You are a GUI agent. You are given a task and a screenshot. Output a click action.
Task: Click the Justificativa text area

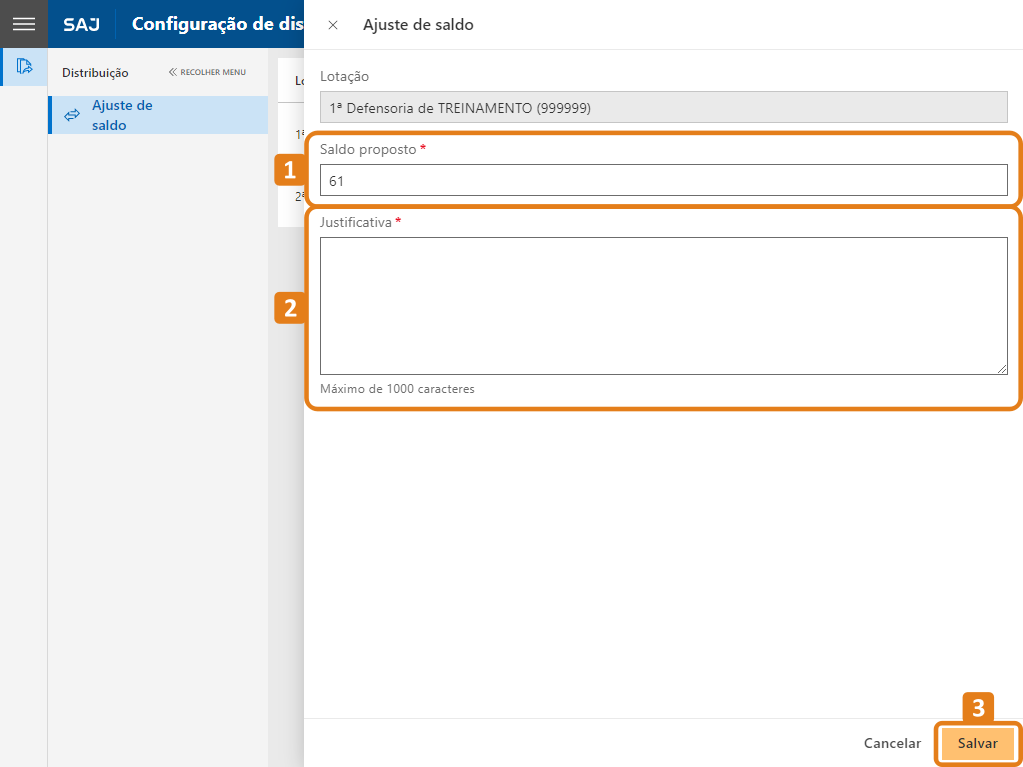click(x=664, y=306)
